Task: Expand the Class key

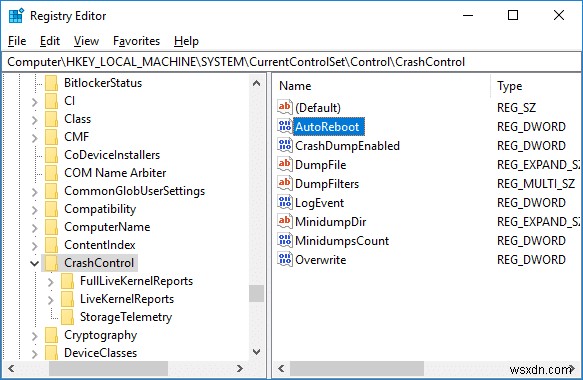Action: click(x=35, y=120)
